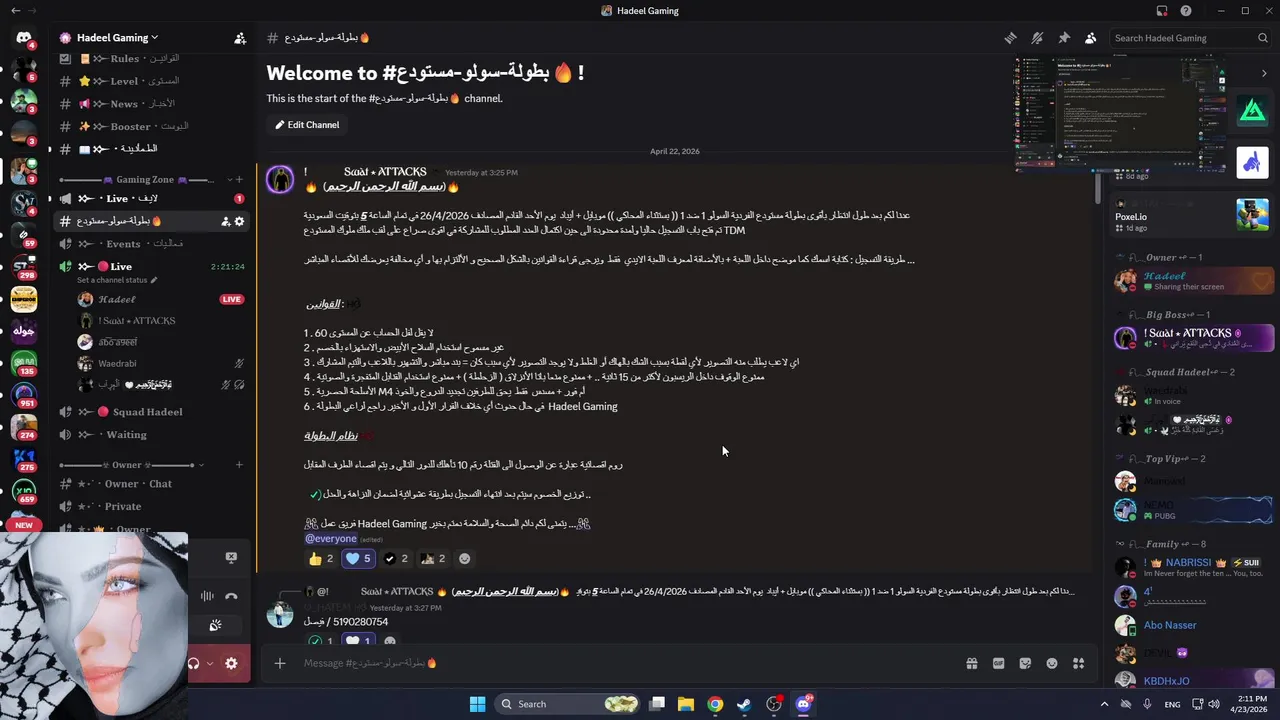Click the Edit Channel button
This screenshot has height=720, width=1280.
[307, 125]
